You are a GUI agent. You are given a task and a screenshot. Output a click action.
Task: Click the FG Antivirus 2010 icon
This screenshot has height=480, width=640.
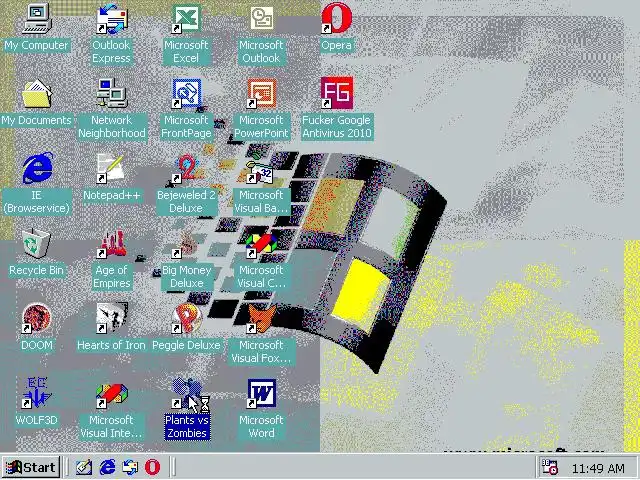(x=336, y=93)
